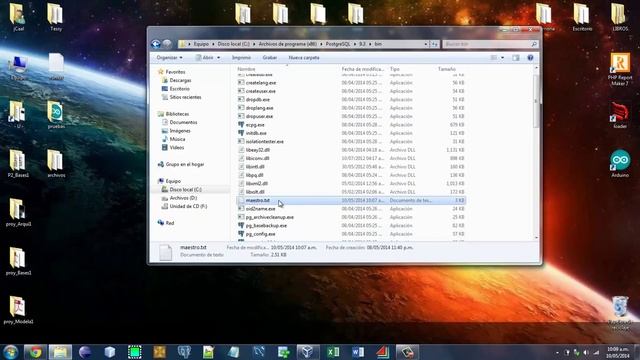Open the Explorer help icon
Image resolution: width=640 pixels, height=360 pixels.
[530, 58]
